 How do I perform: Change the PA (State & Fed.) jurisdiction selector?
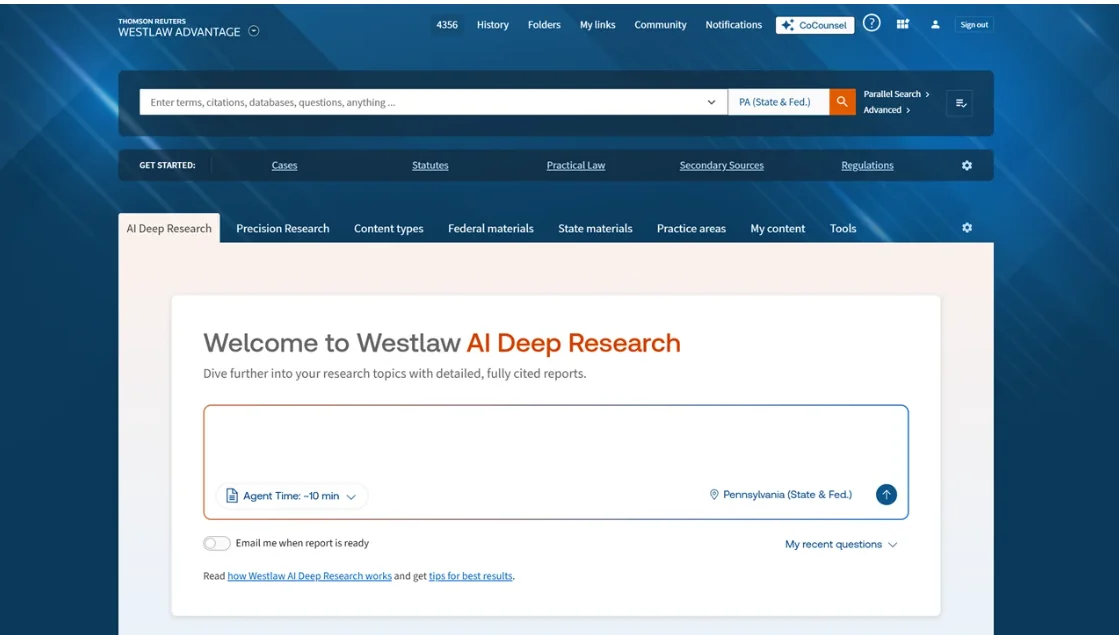[778, 102]
